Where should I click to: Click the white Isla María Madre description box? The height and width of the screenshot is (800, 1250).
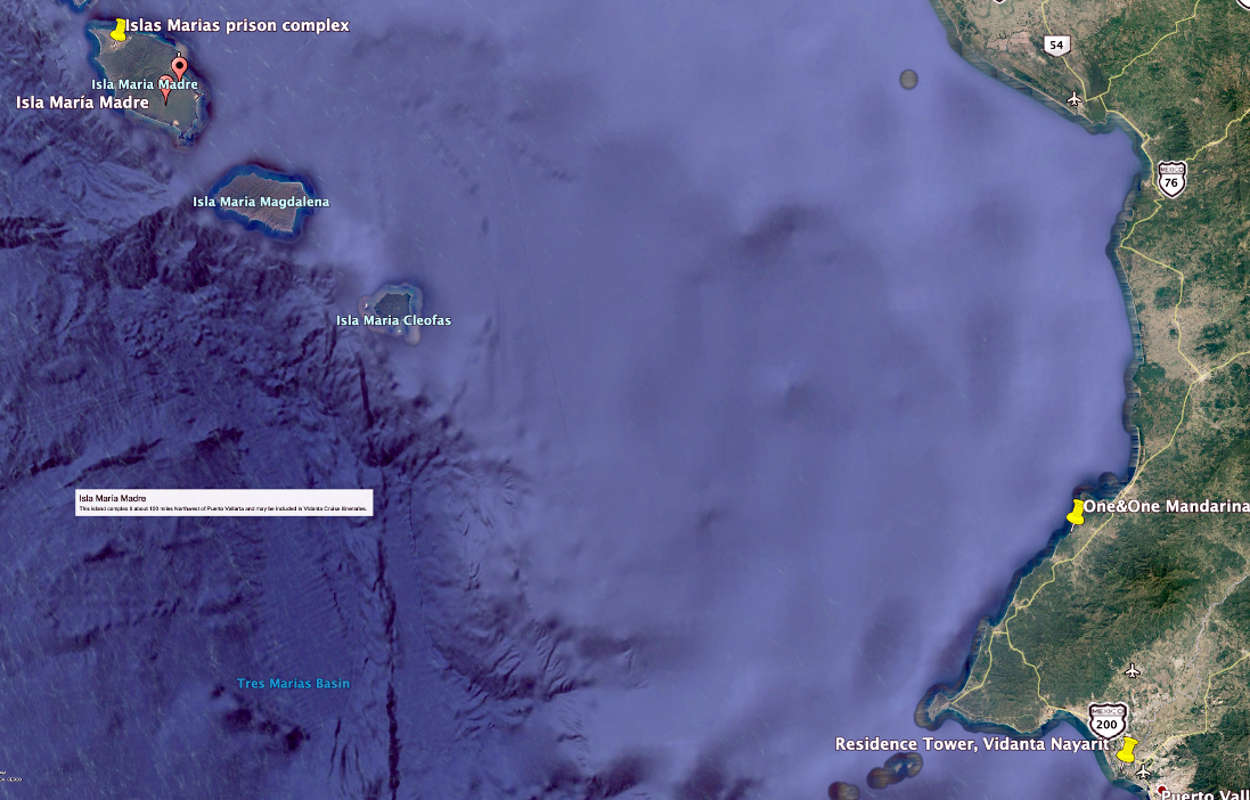click(x=224, y=503)
